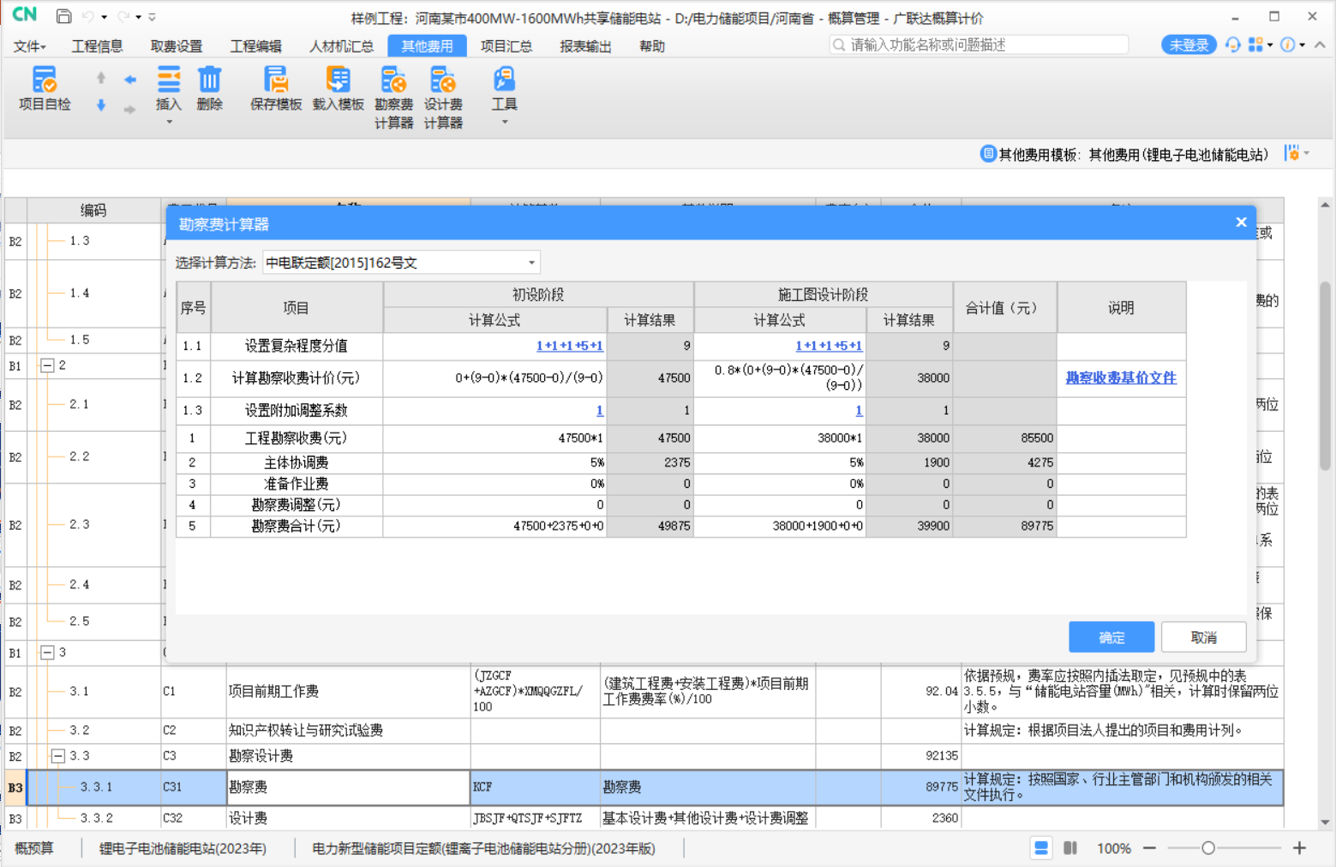Click the info circle icon
This screenshot has width=1336, height=867.
click(x=1288, y=45)
